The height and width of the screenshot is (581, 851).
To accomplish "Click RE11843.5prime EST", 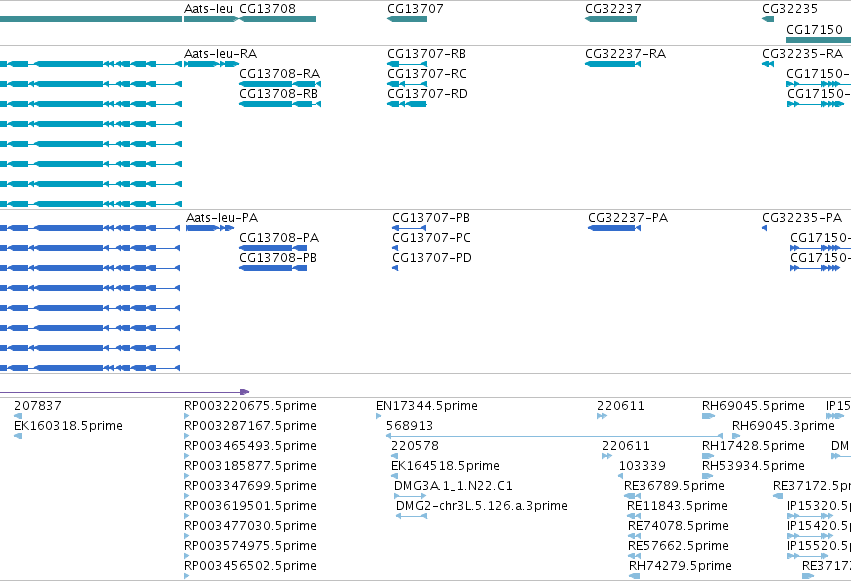I will (634, 516).
